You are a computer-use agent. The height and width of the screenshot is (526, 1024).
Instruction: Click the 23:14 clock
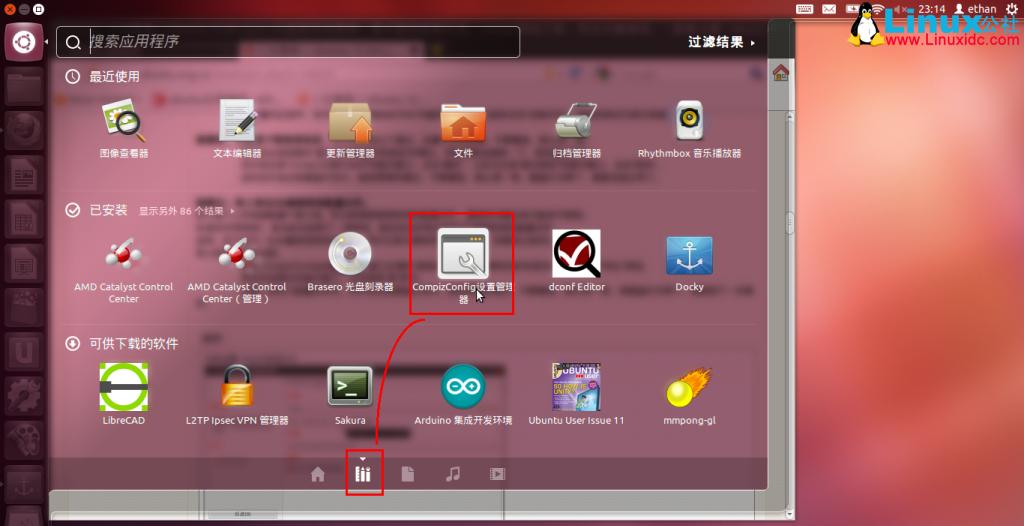point(931,8)
